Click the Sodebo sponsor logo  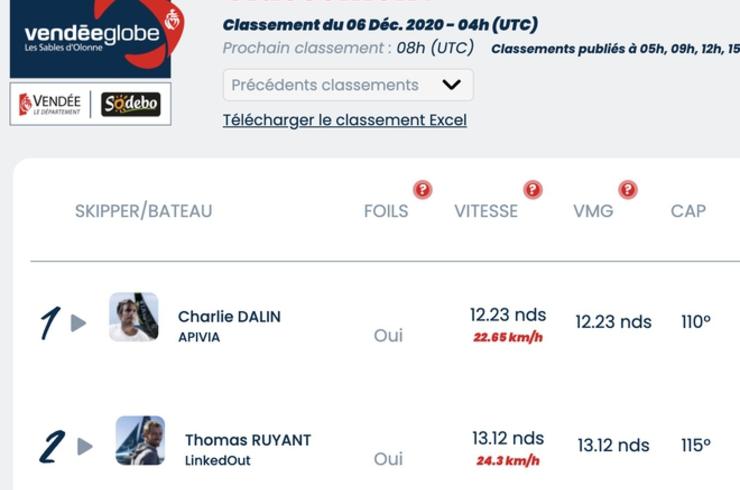(x=131, y=104)
